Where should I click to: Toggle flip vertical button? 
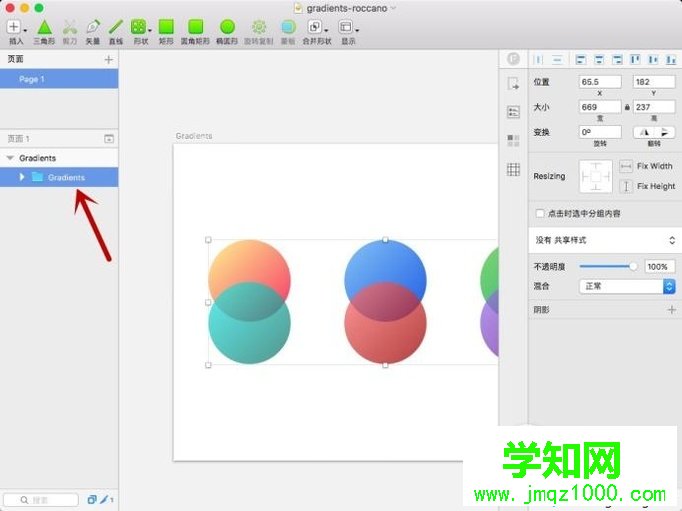pos(665,132)
